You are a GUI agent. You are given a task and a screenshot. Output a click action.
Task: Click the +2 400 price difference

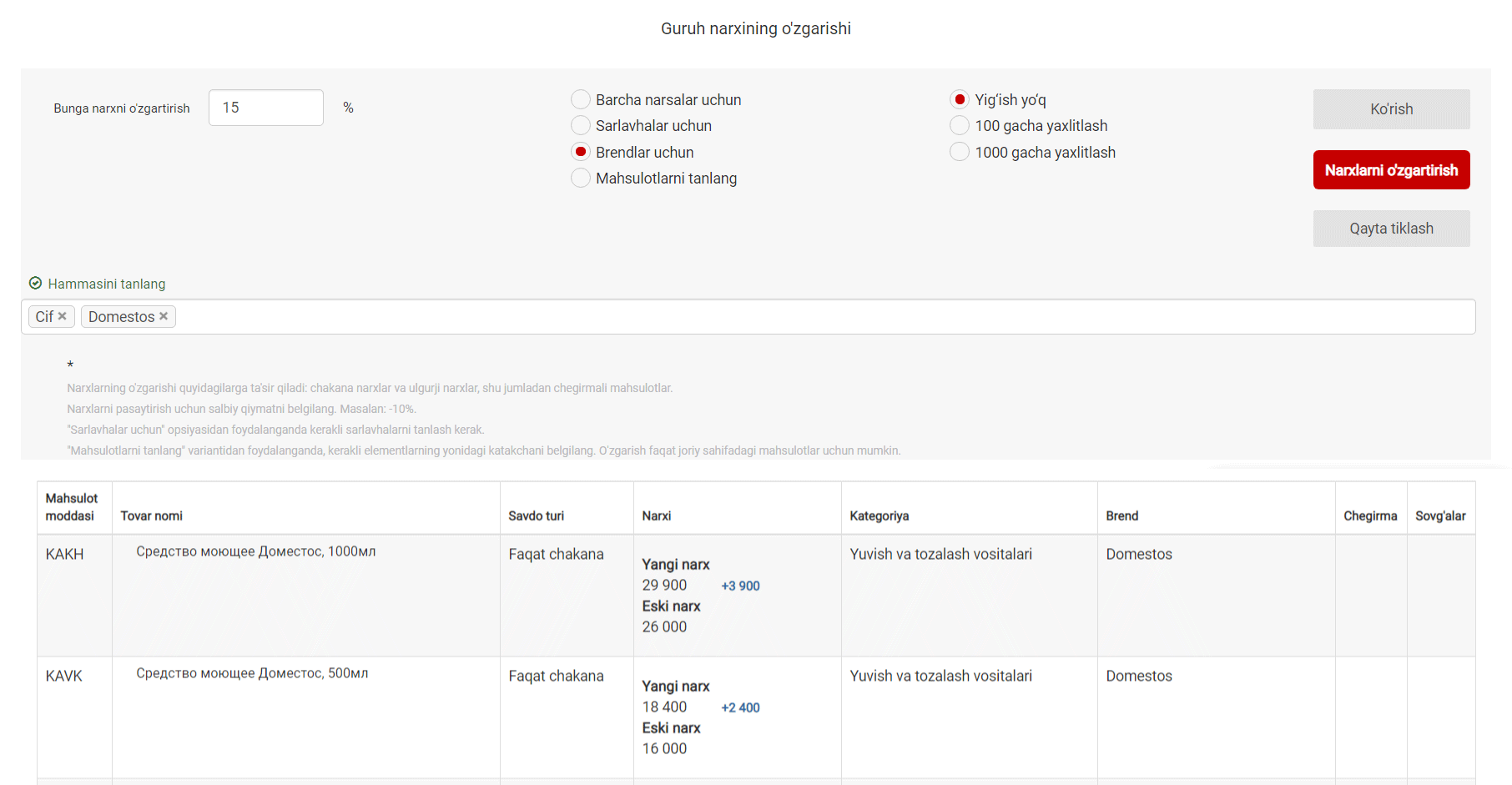pos(741,707)
